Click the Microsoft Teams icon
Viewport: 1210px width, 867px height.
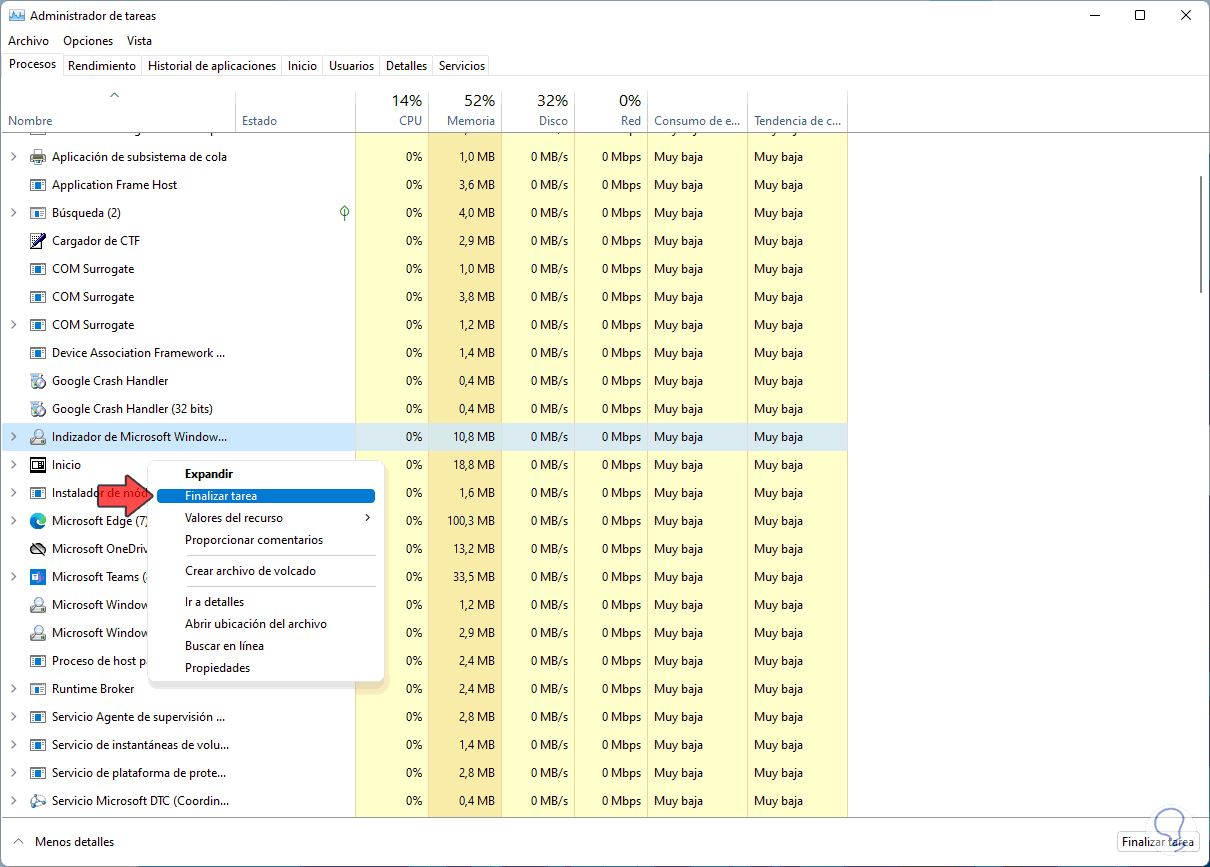(x=38, y=577)
